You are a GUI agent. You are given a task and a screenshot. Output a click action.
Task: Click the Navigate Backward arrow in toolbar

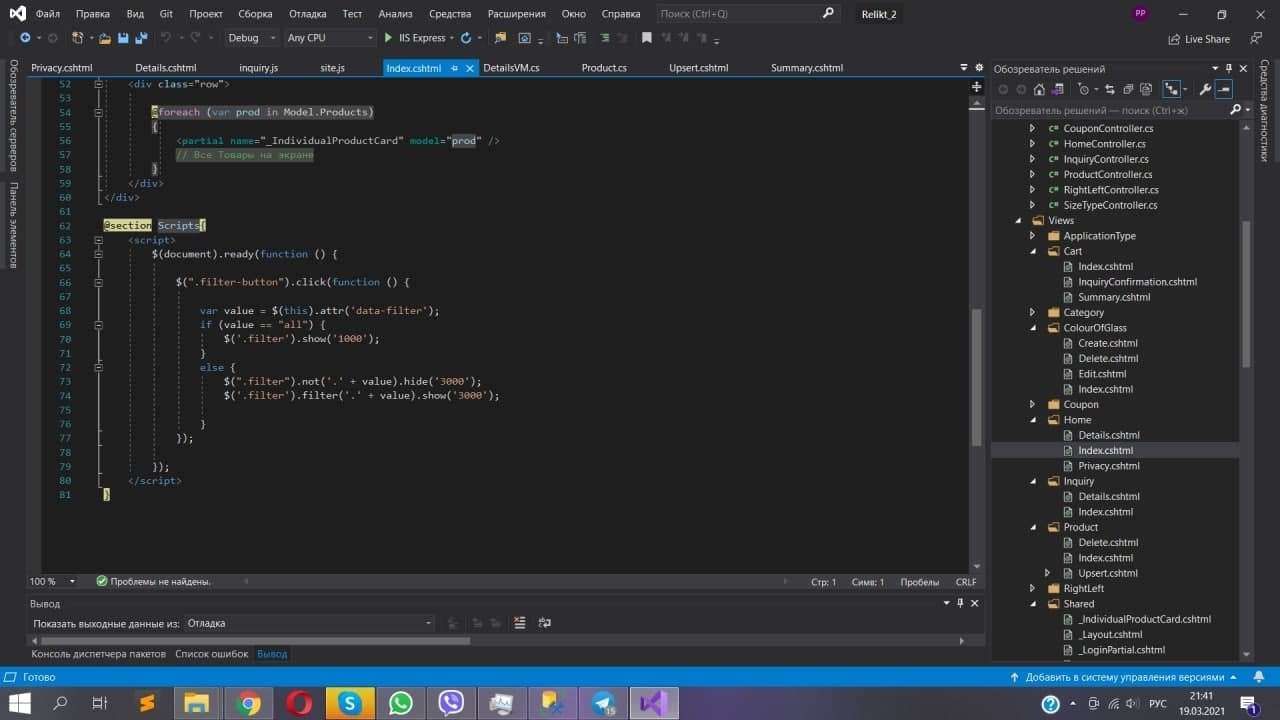[x=25, y=38]
